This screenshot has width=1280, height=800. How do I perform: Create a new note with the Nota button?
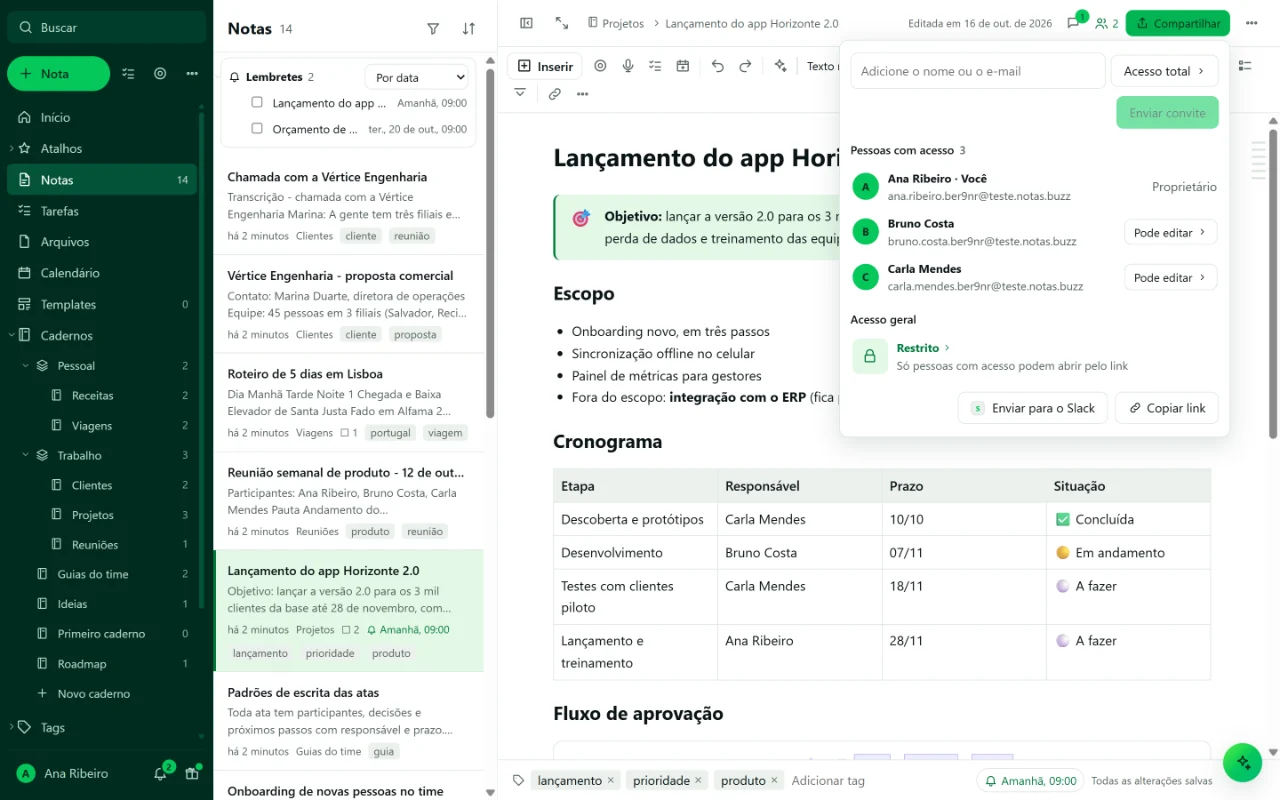click(58, 74)
